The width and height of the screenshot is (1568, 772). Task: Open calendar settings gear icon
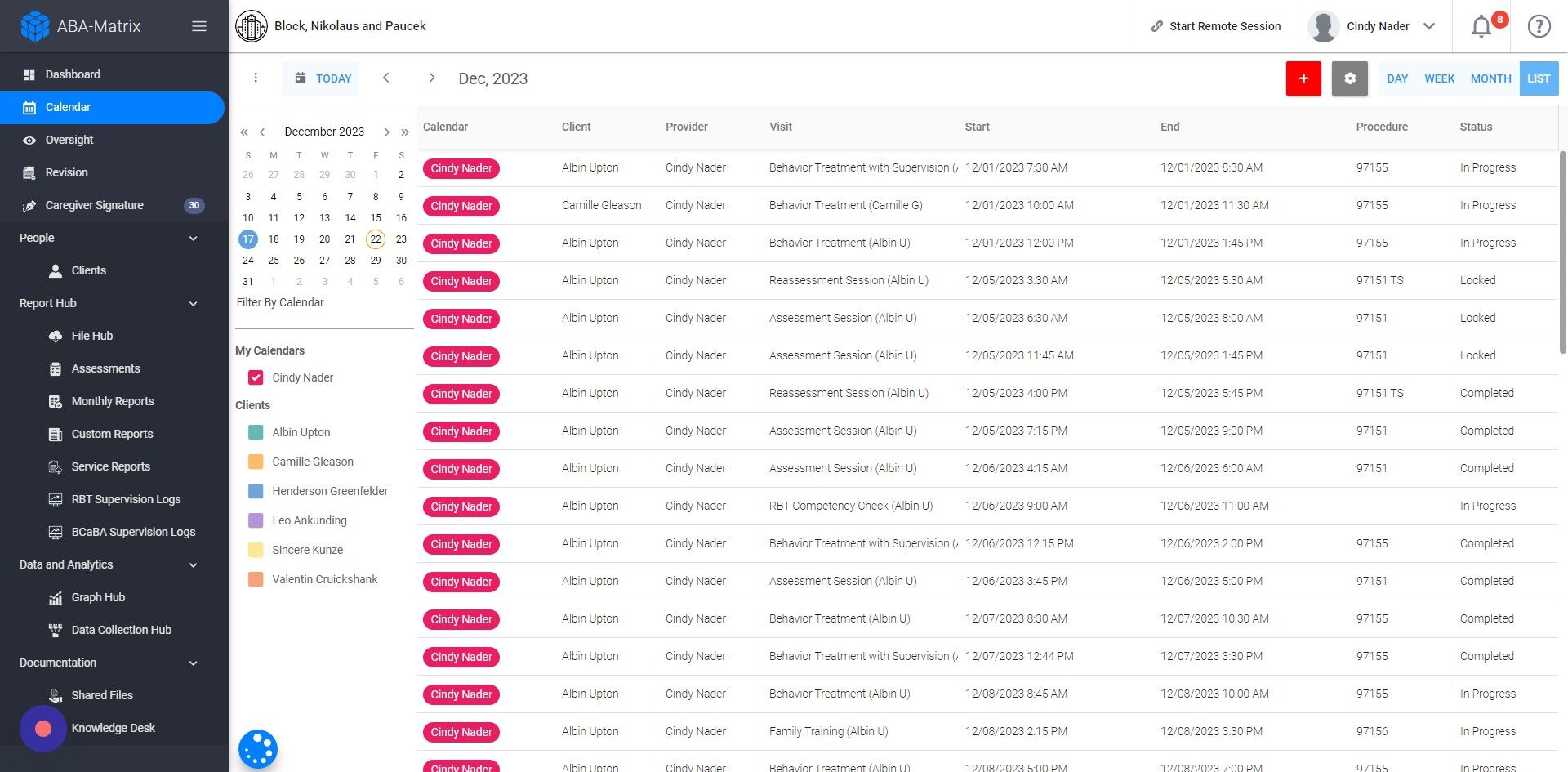click(1349, 78)
